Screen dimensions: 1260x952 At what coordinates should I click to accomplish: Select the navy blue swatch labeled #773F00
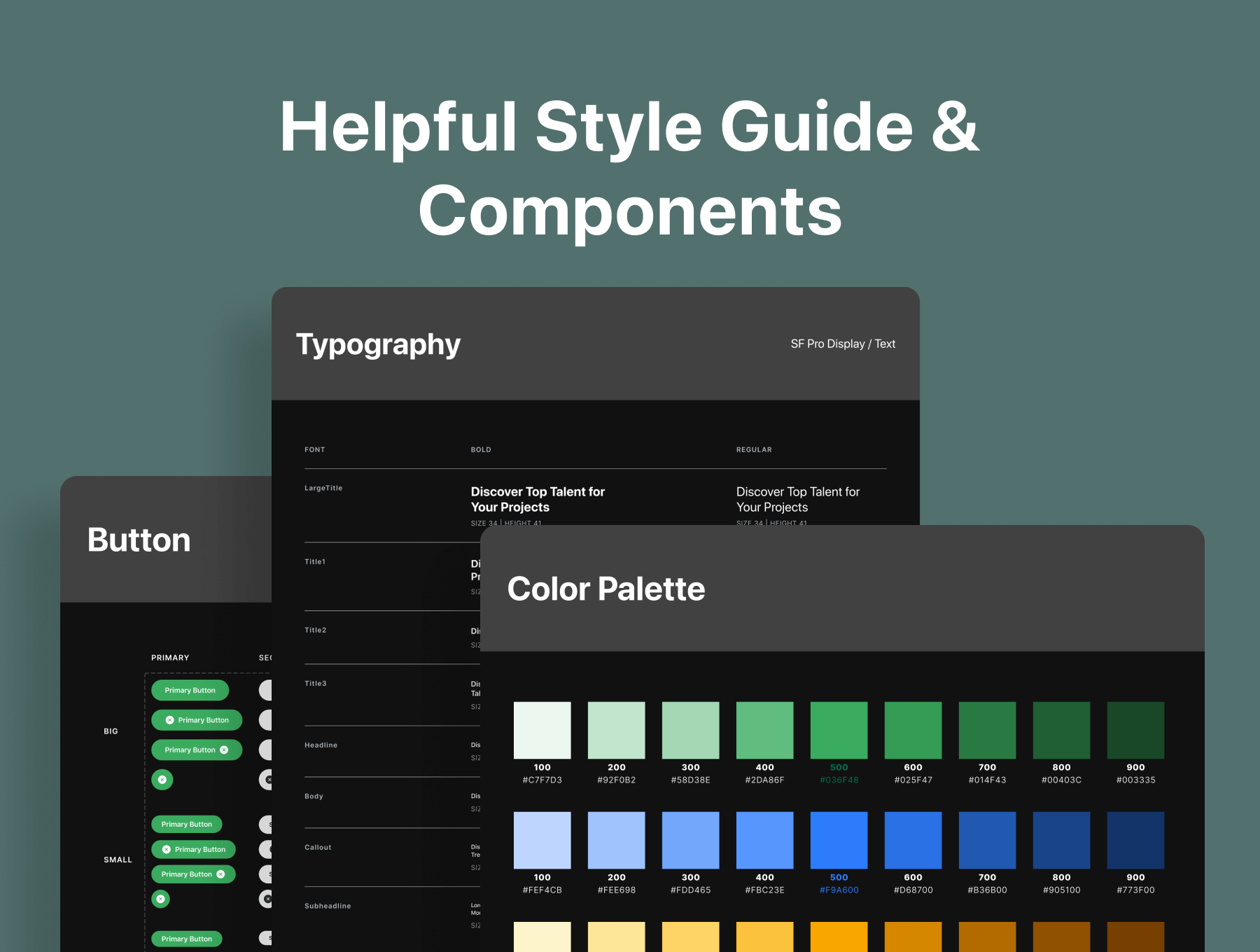coord(1136,840)
